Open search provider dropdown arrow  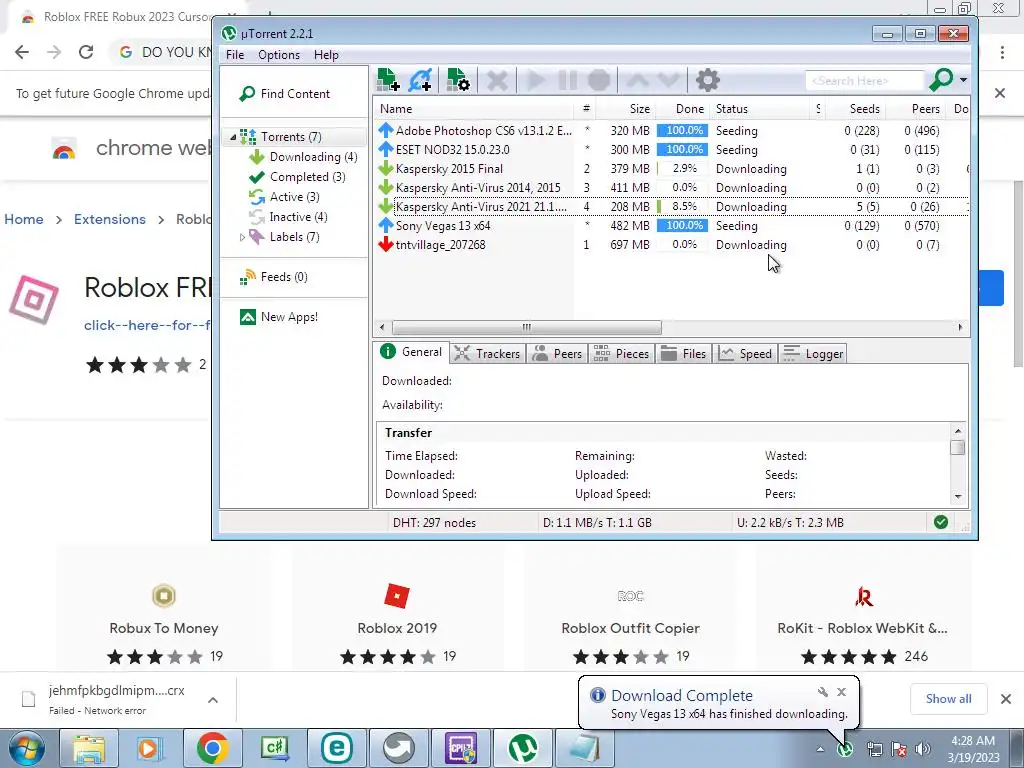coord(963,80)
